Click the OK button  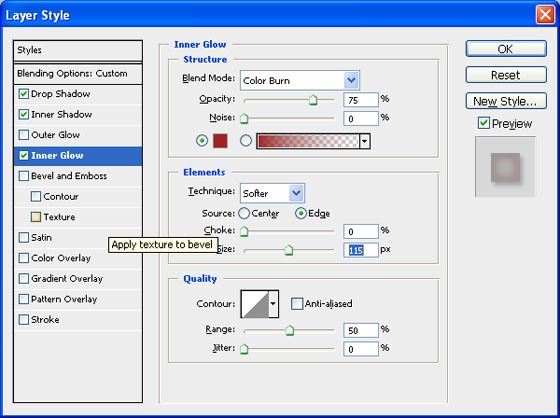[506, 49]
